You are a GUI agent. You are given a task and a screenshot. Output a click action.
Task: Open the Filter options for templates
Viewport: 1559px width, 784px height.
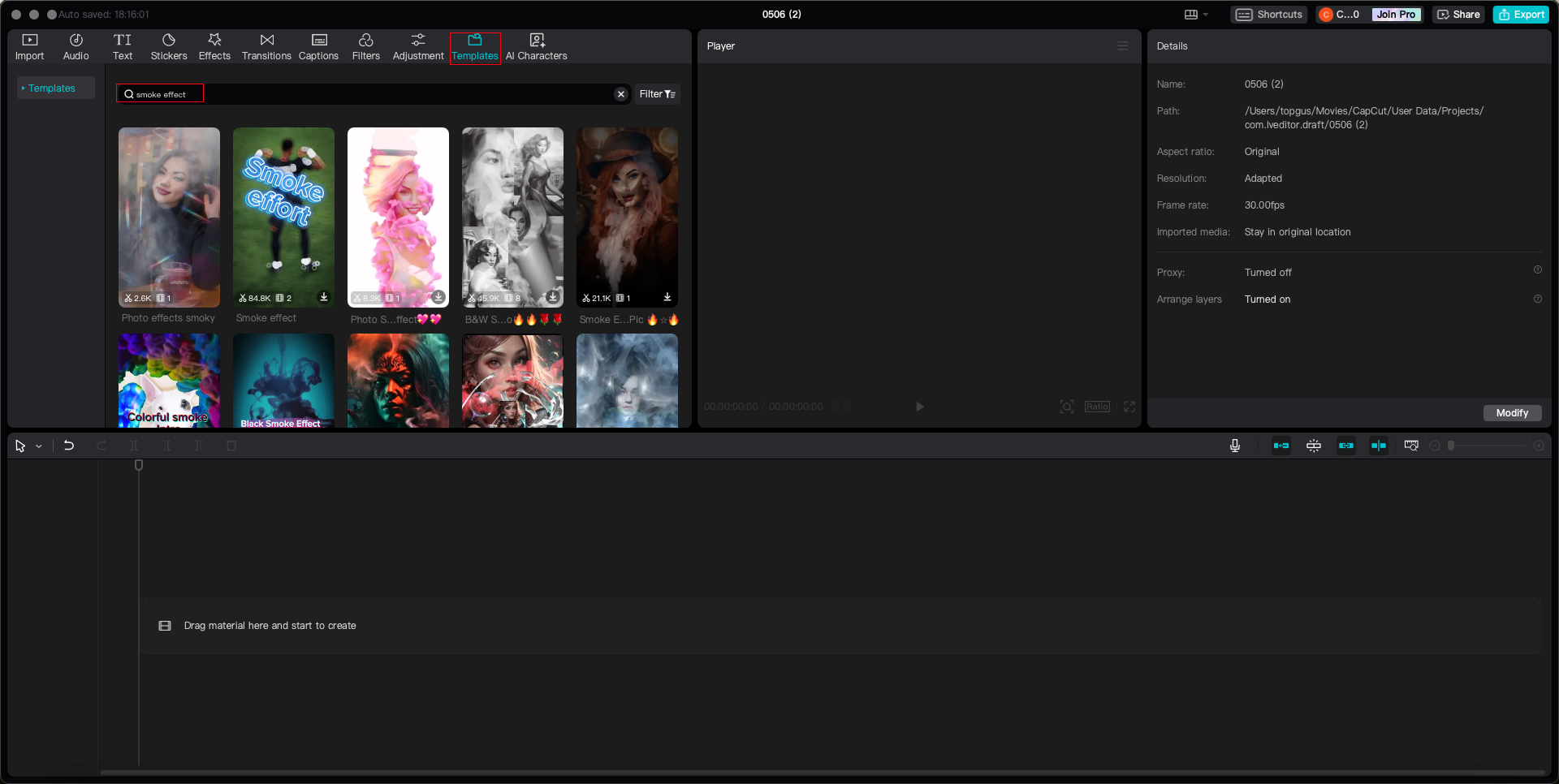657,94
